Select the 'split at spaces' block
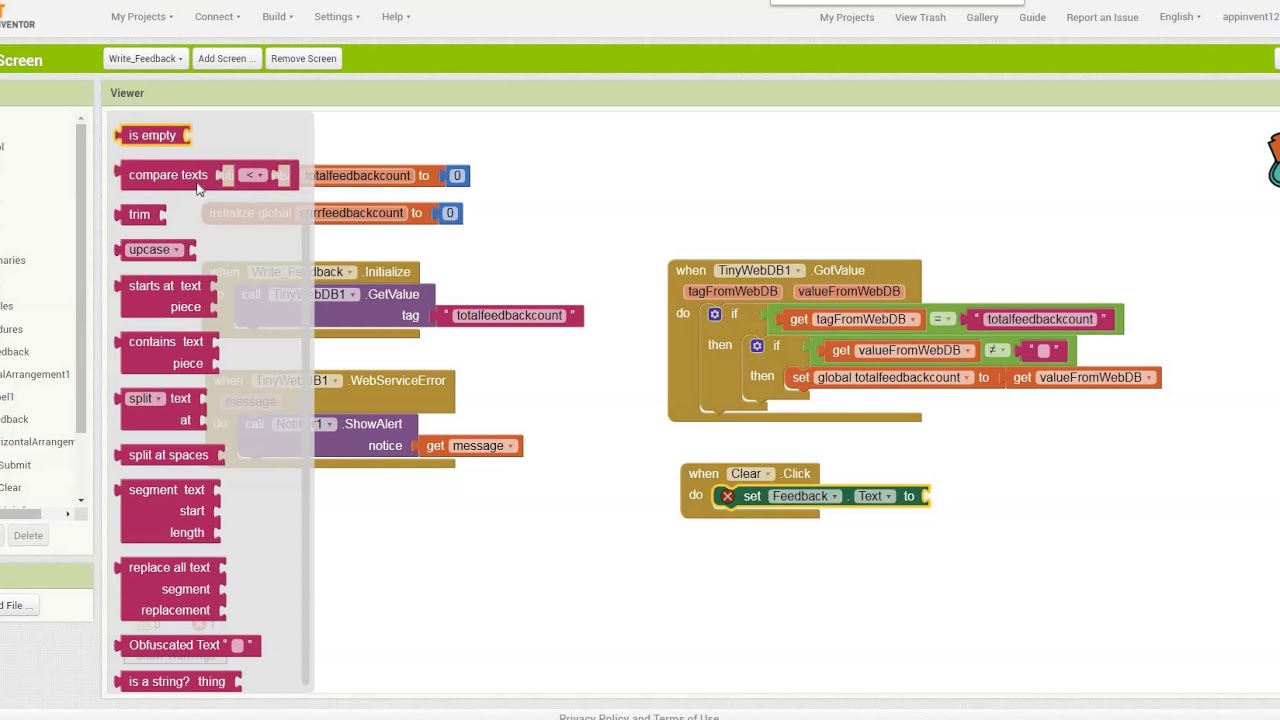 click(170, 456)
